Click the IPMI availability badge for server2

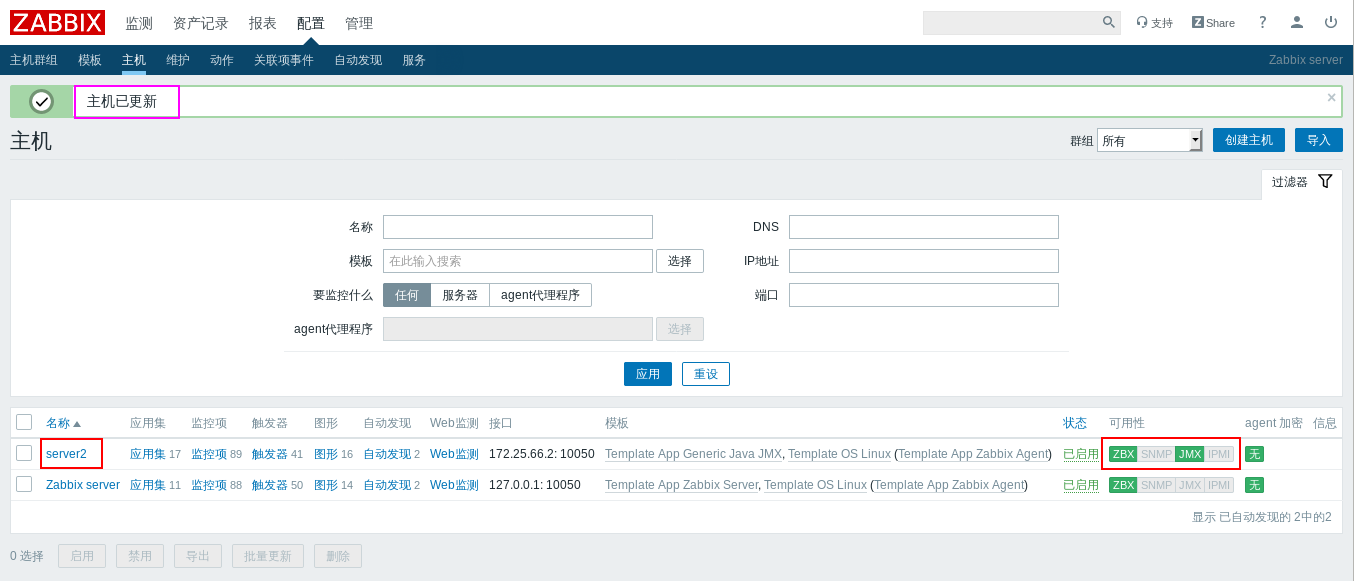[1219, 454]
